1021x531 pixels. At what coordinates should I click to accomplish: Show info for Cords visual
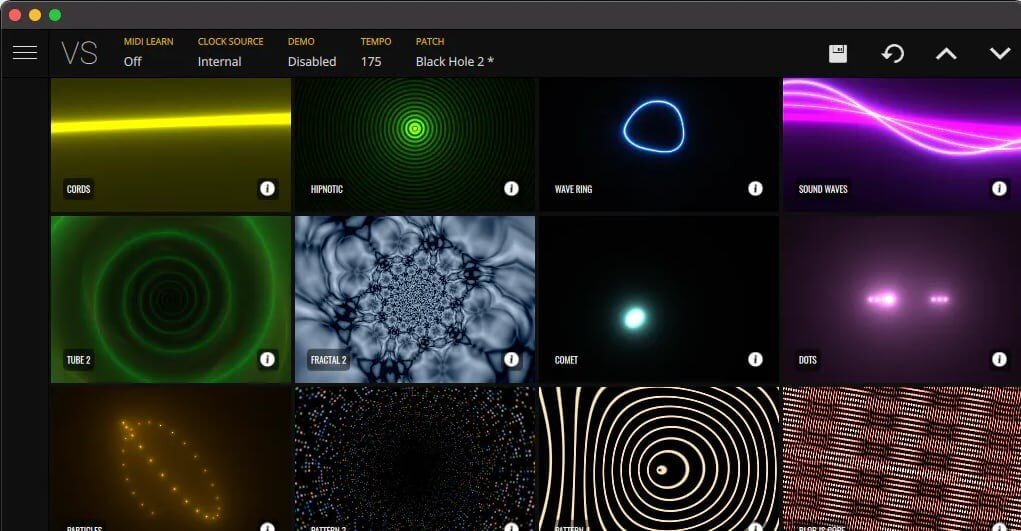(x=267, y=188)
